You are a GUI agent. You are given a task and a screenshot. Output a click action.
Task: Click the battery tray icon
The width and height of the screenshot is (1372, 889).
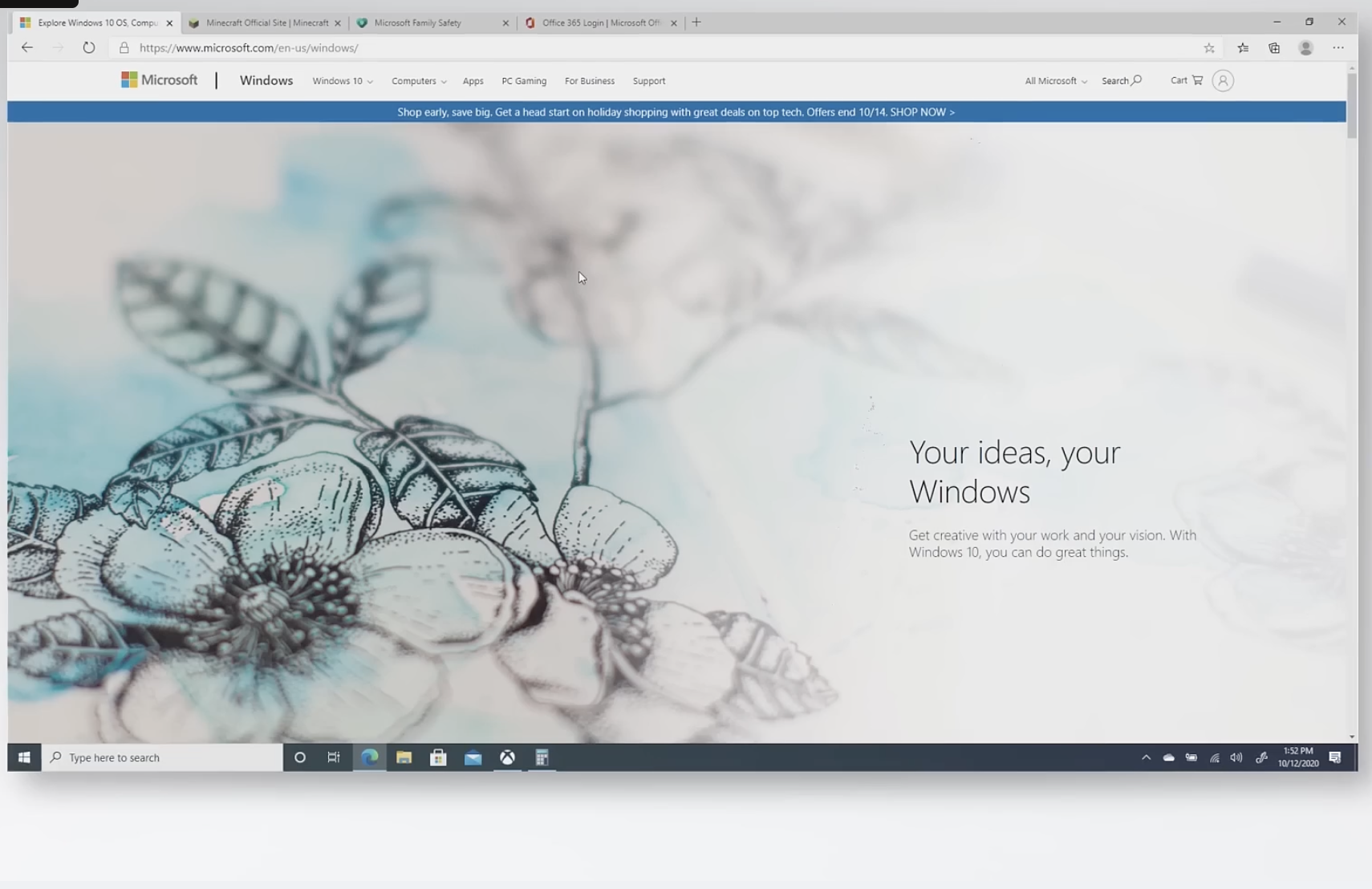pos(1191,757)
